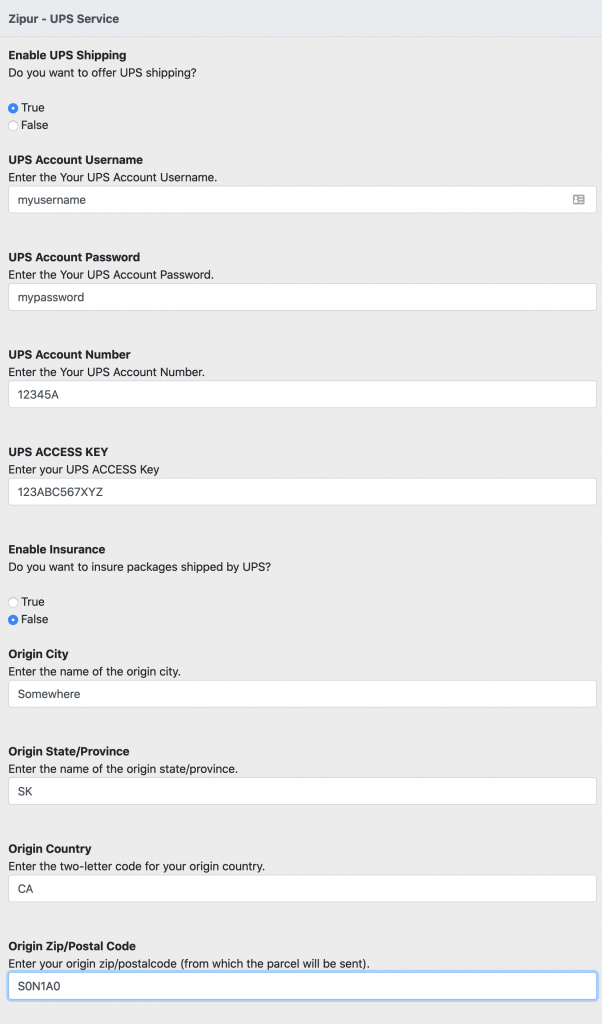Click the Origin Country heading label
Image resolution: width=602 pixels, height=1024 pixels.
[x=50, y=849]
